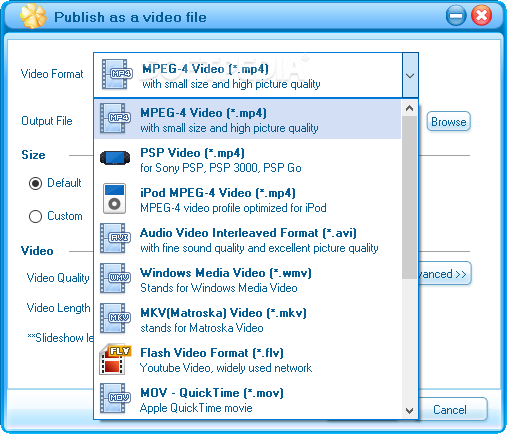
Task: Click "Apple QuickTime movie" description text
Action: (196, 408)
